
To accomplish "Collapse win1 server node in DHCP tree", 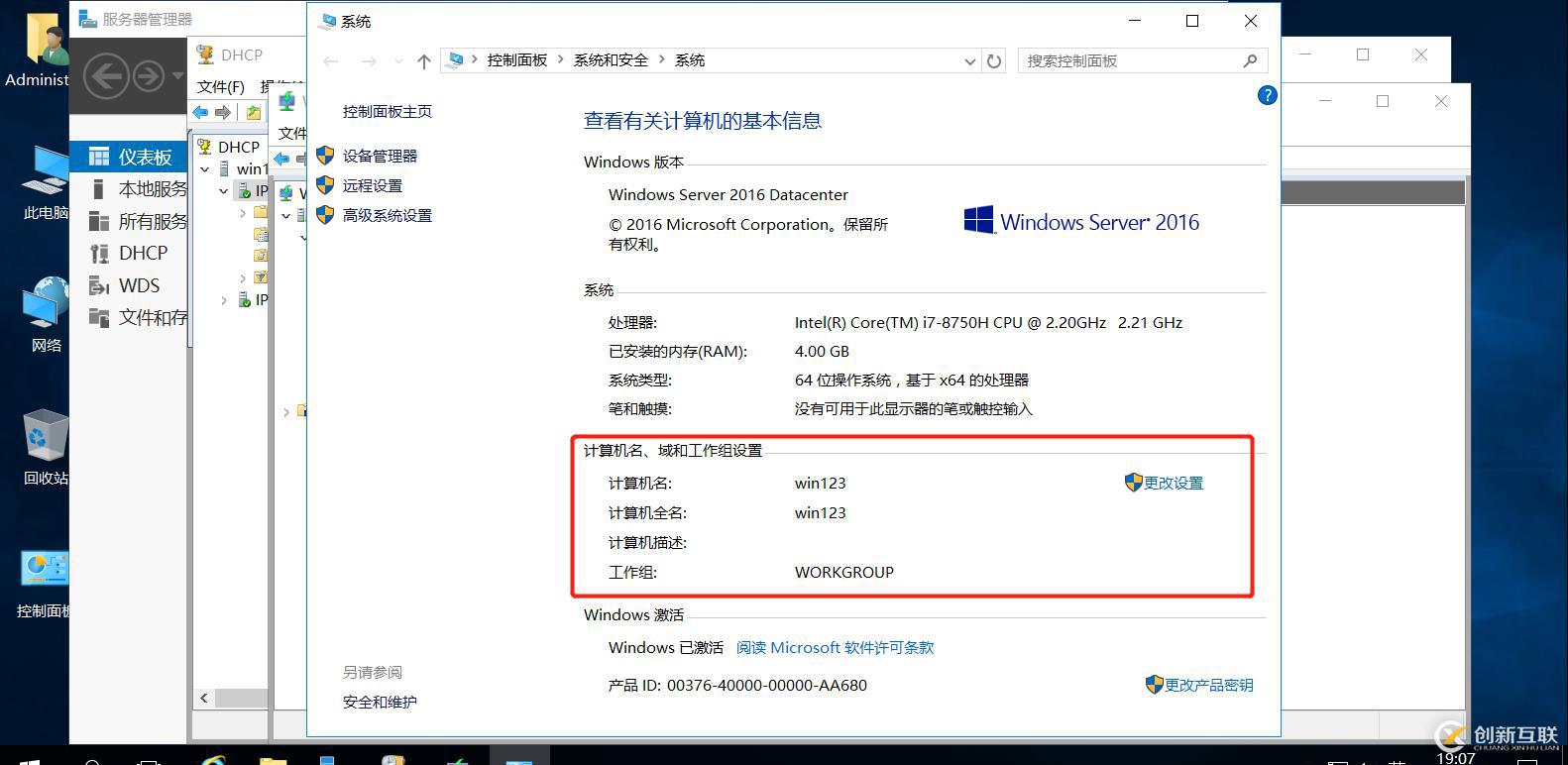I will click(x=205, y=168).
